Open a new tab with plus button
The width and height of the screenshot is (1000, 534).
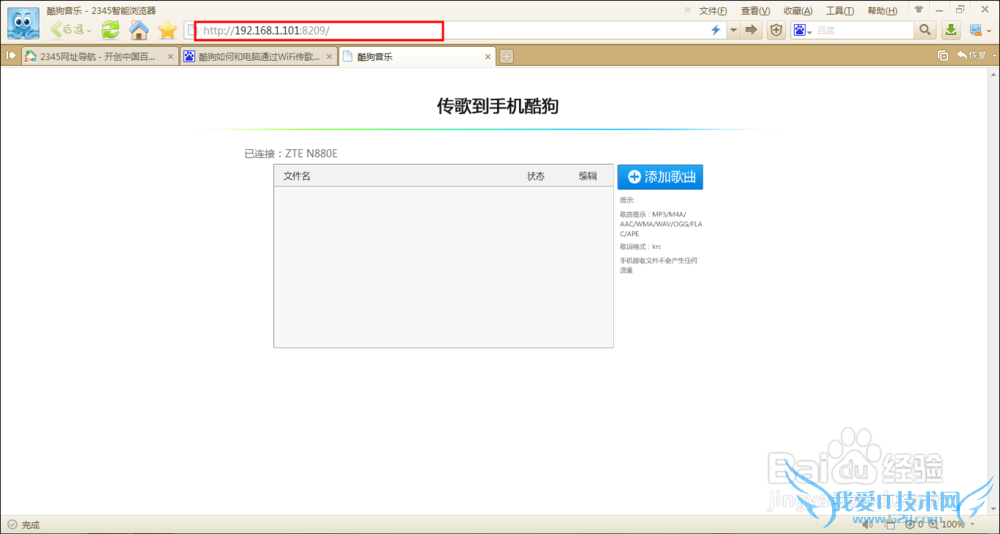(x=506, y=57)
